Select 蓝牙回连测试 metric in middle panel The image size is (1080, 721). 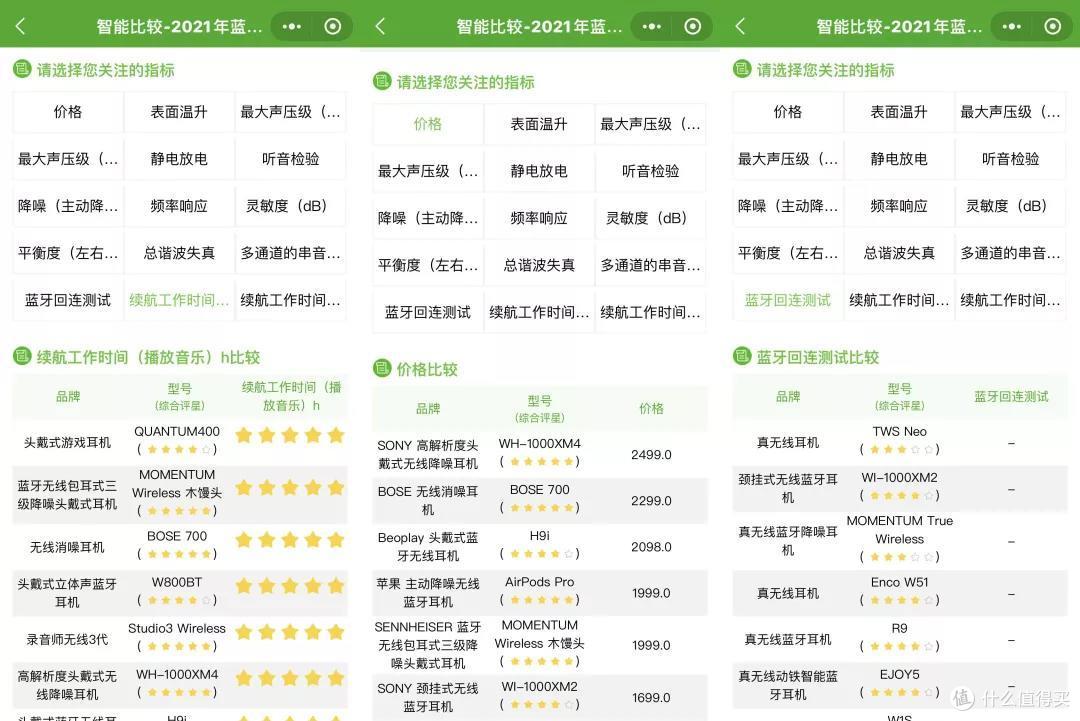tap(428, 313)
